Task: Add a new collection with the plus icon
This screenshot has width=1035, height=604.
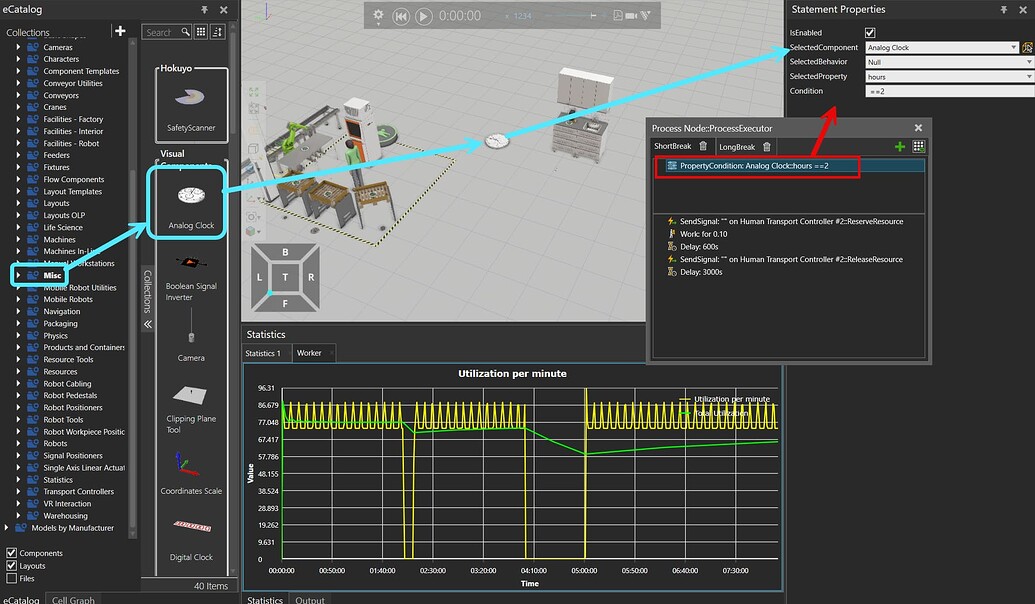Action: [120, 31]
